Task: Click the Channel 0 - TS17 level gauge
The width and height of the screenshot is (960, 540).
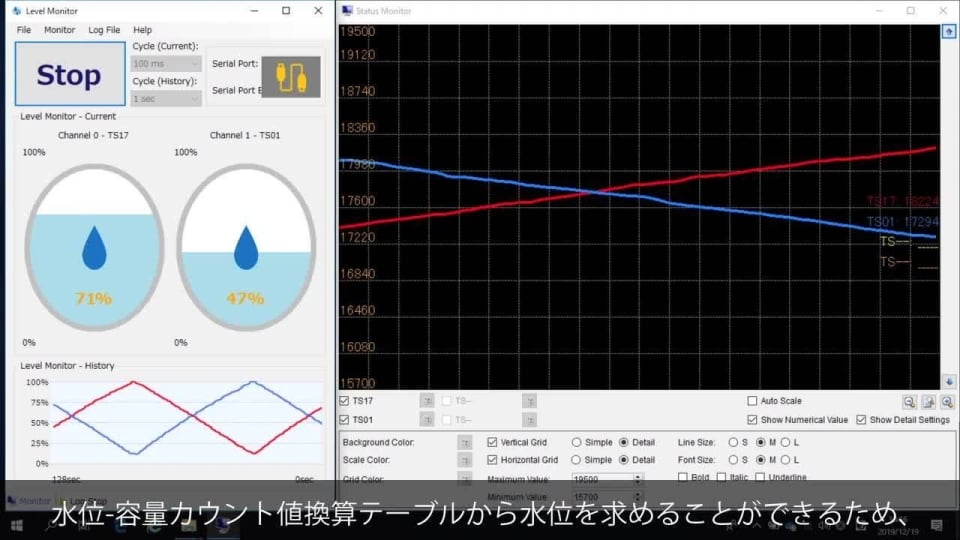Action: click(94, 247)
